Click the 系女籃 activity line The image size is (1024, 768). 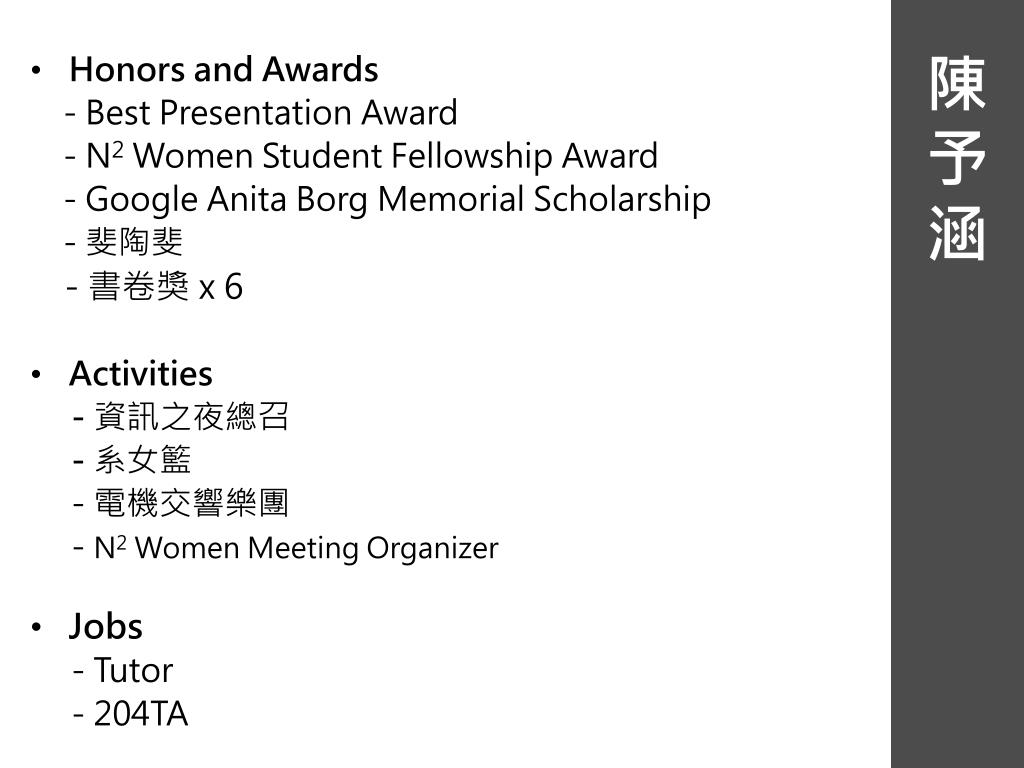pyautogui.click(x=133, y=460)
